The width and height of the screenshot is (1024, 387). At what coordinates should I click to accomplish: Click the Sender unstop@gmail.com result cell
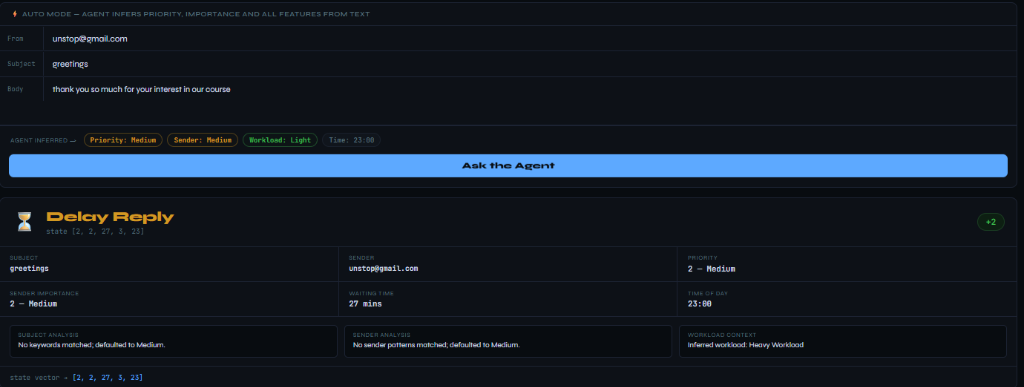tap(508, 264)
